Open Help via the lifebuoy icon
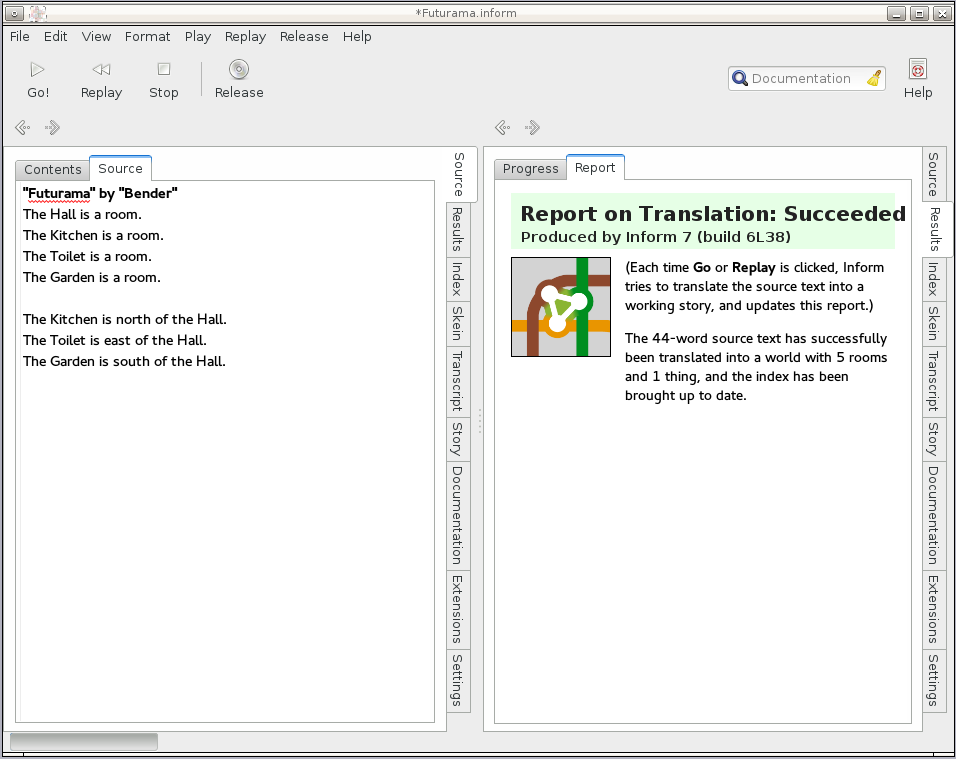 (x=917, y=69)
